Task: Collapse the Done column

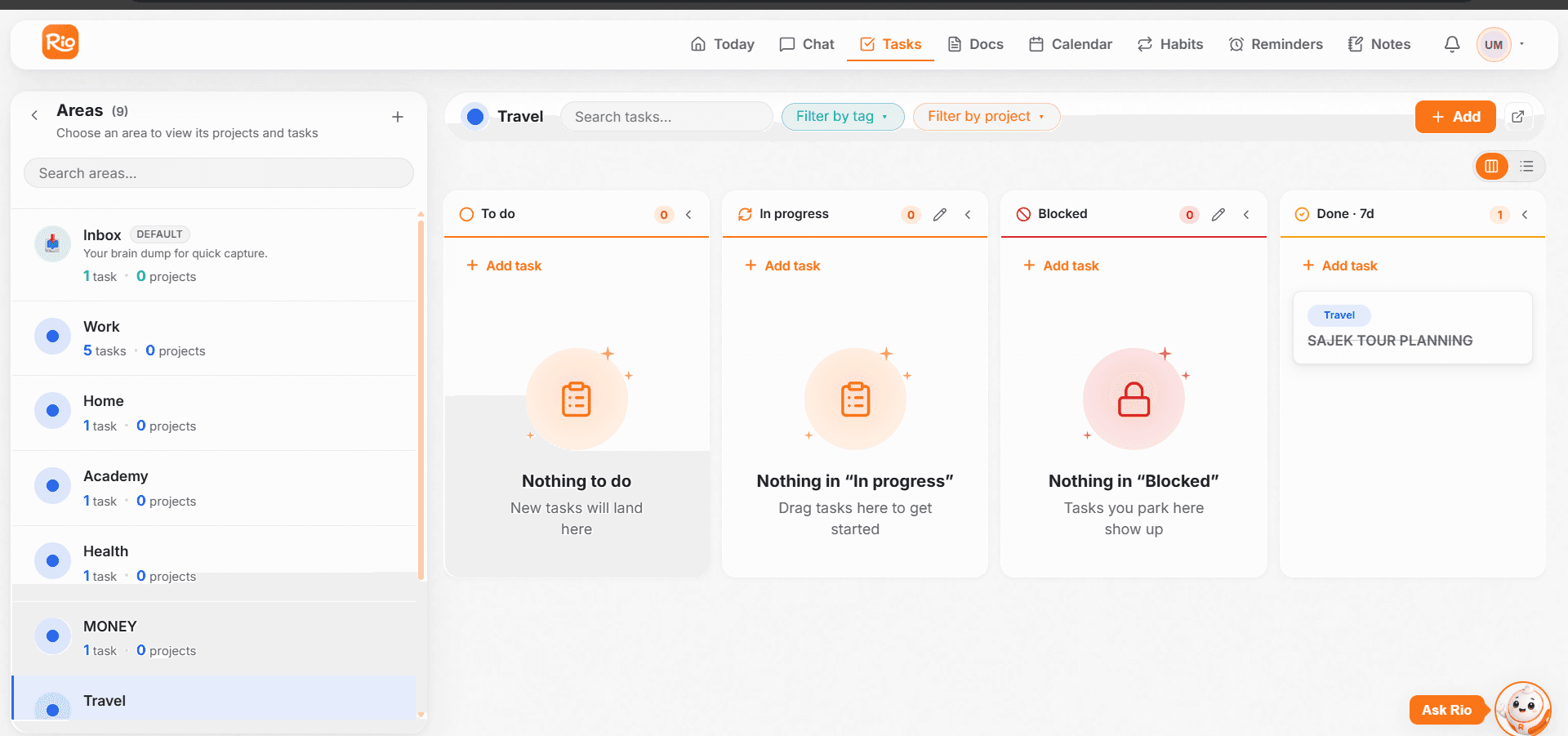Action: [1525, 214]
